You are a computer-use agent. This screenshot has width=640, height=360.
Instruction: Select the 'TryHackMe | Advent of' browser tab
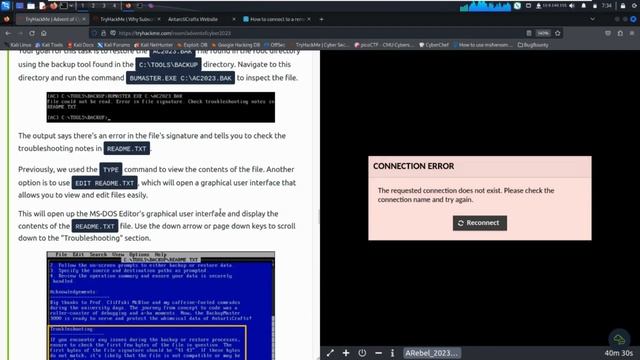click(52, 19)
